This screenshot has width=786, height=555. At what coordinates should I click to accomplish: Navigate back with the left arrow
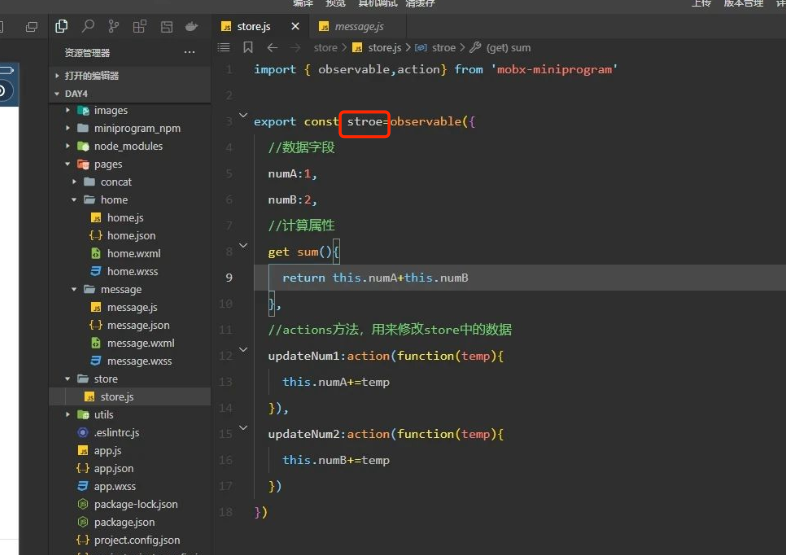click(x=272, y=48)
